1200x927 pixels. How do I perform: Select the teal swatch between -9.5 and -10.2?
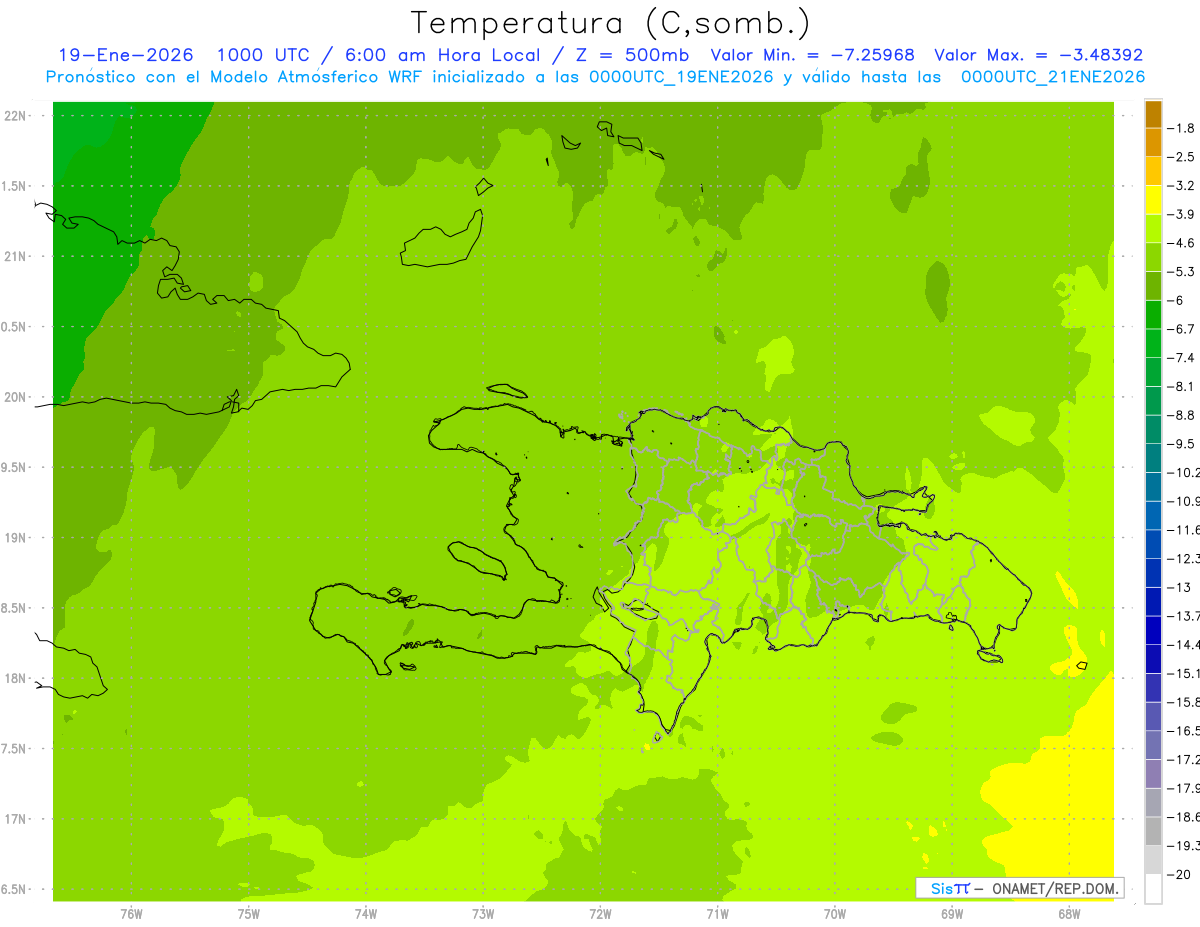(x=1153, y=458)
